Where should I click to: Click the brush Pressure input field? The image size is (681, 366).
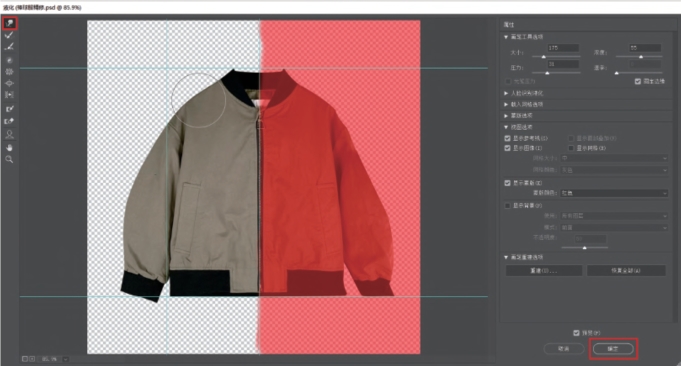(562, 64)
